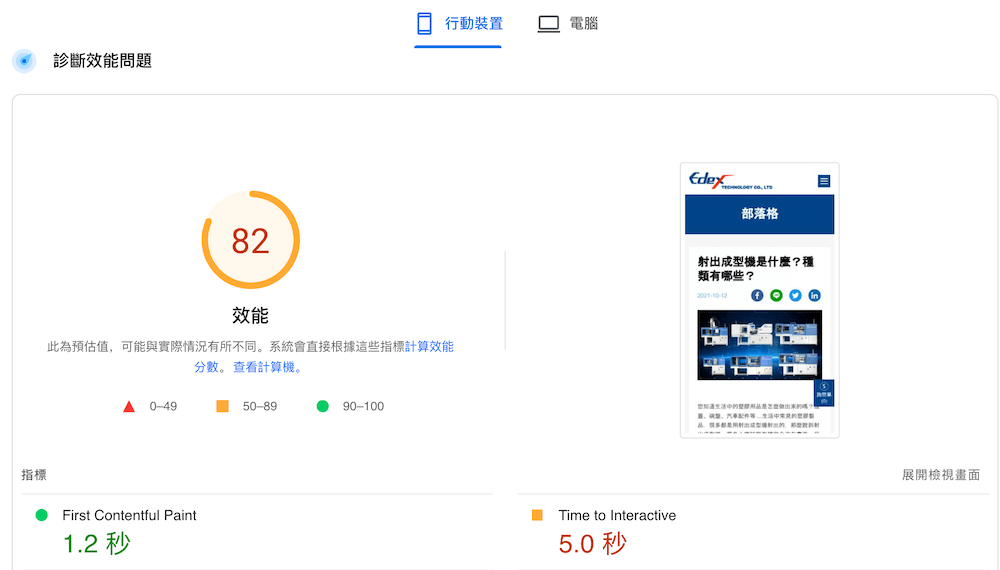The height and width of the screenshot is (570, 1000).
Task: Switch to the 行動裝置 tab
Action: [459, 24]
